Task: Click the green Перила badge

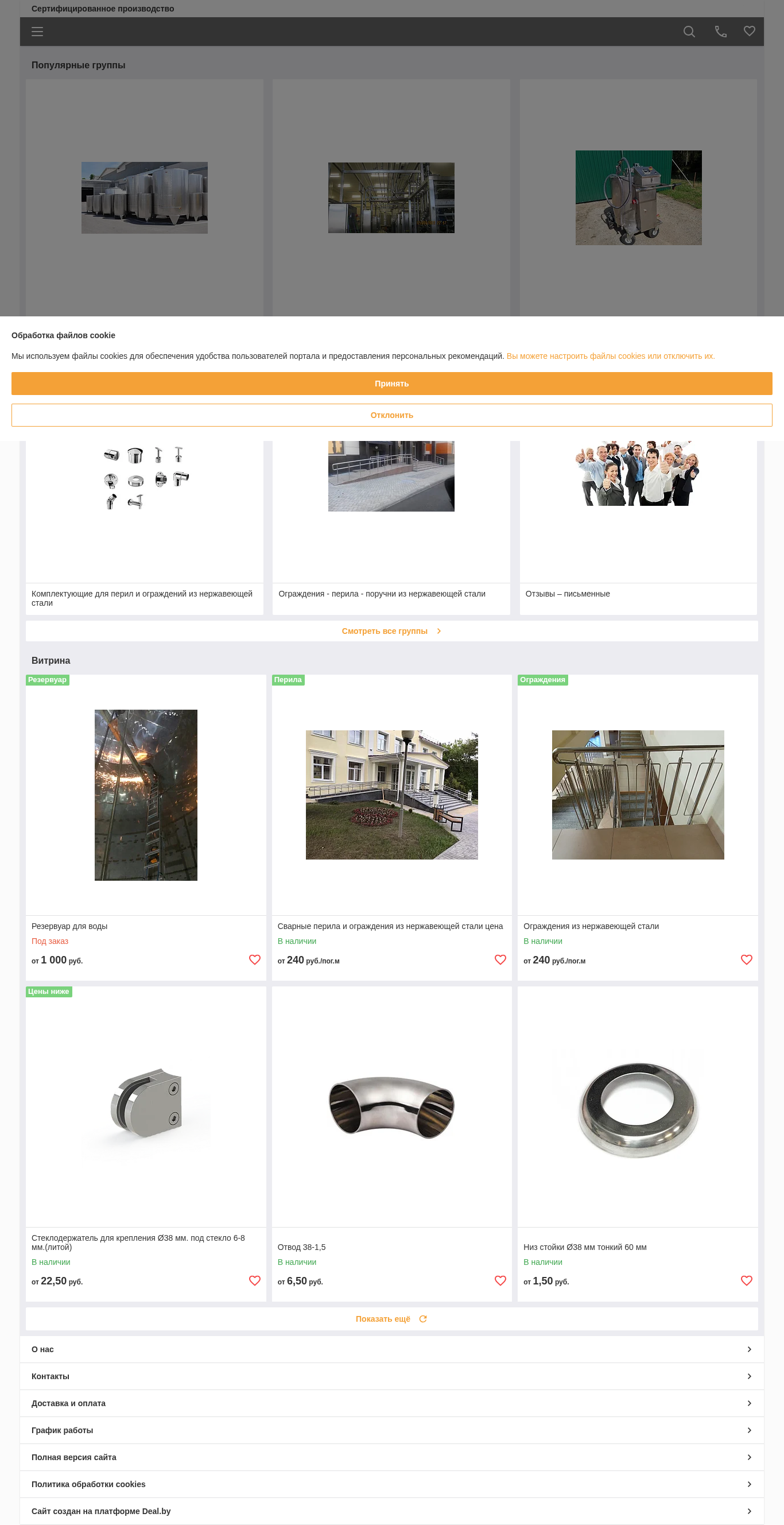Action: pyautogui.click(x=288, y=680)
